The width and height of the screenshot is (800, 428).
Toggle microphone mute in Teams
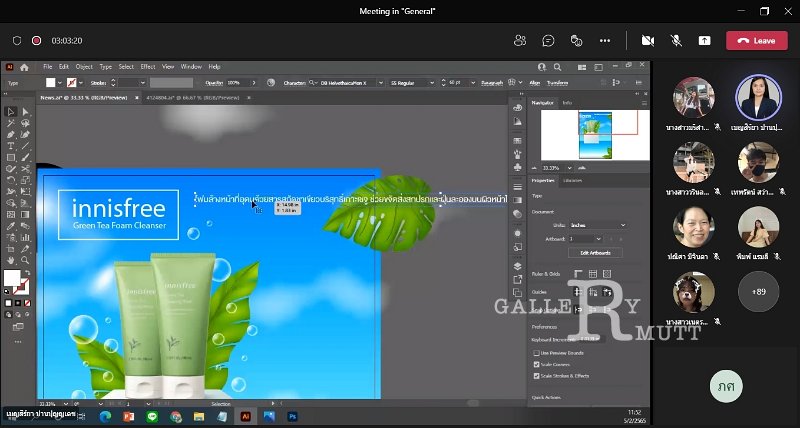pos(677,41)
